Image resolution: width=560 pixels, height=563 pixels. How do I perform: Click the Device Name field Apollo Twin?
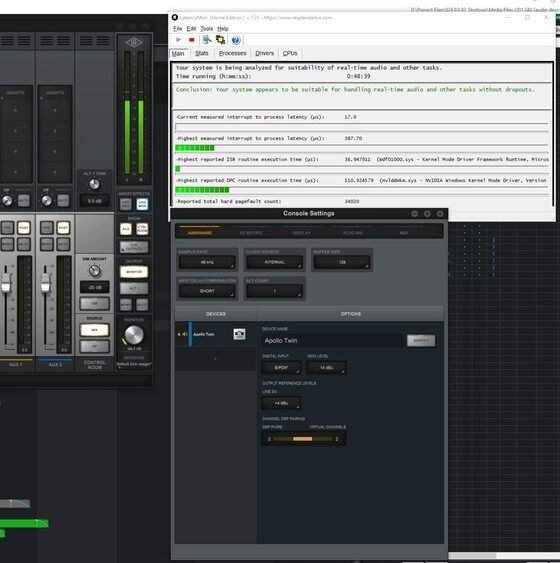click(x=332, y=340)
